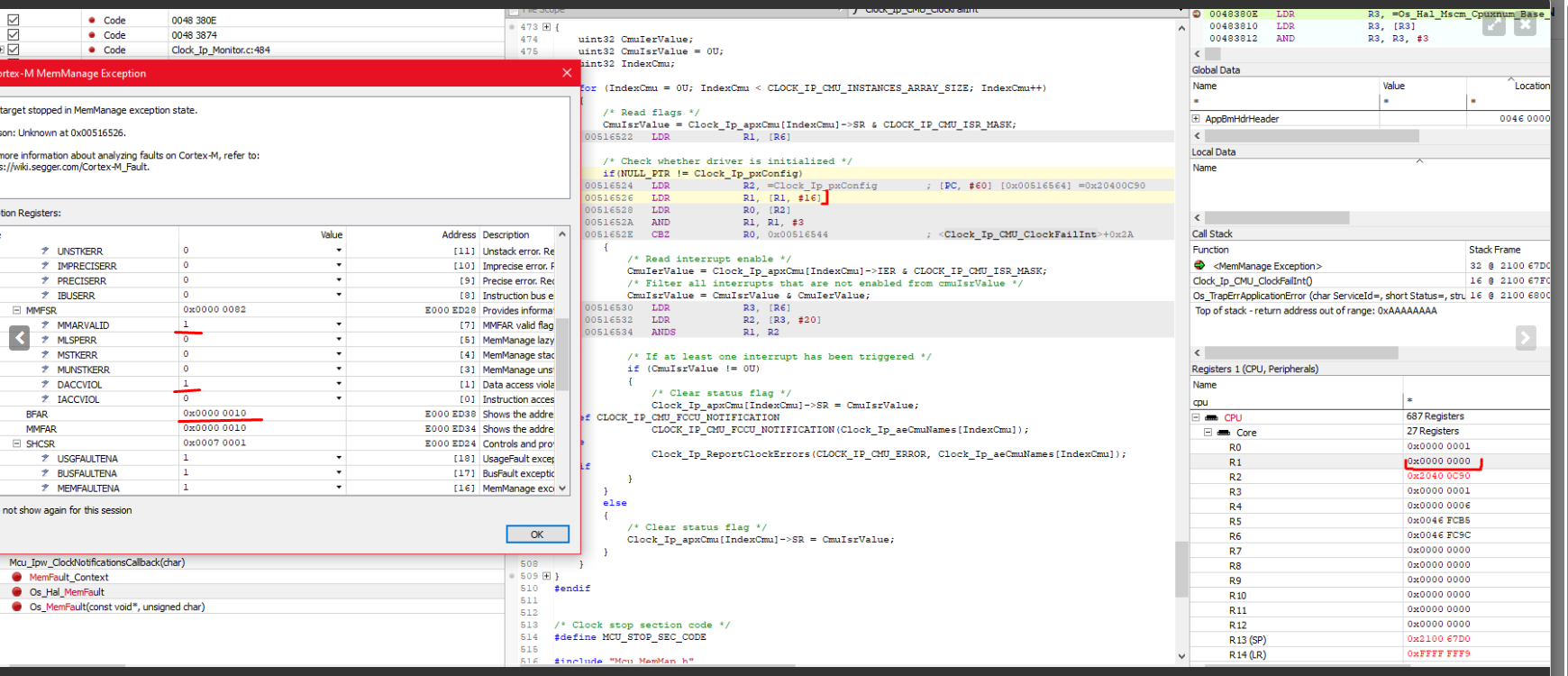Click the CPU group chip icon

(1212, 418)
